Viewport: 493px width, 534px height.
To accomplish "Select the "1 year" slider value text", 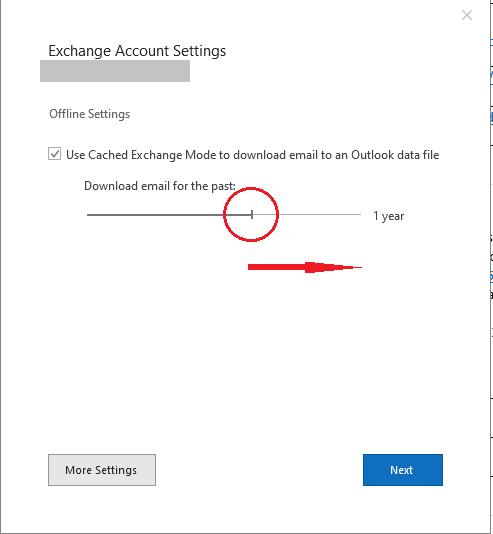I will click(x=388, y=216).
